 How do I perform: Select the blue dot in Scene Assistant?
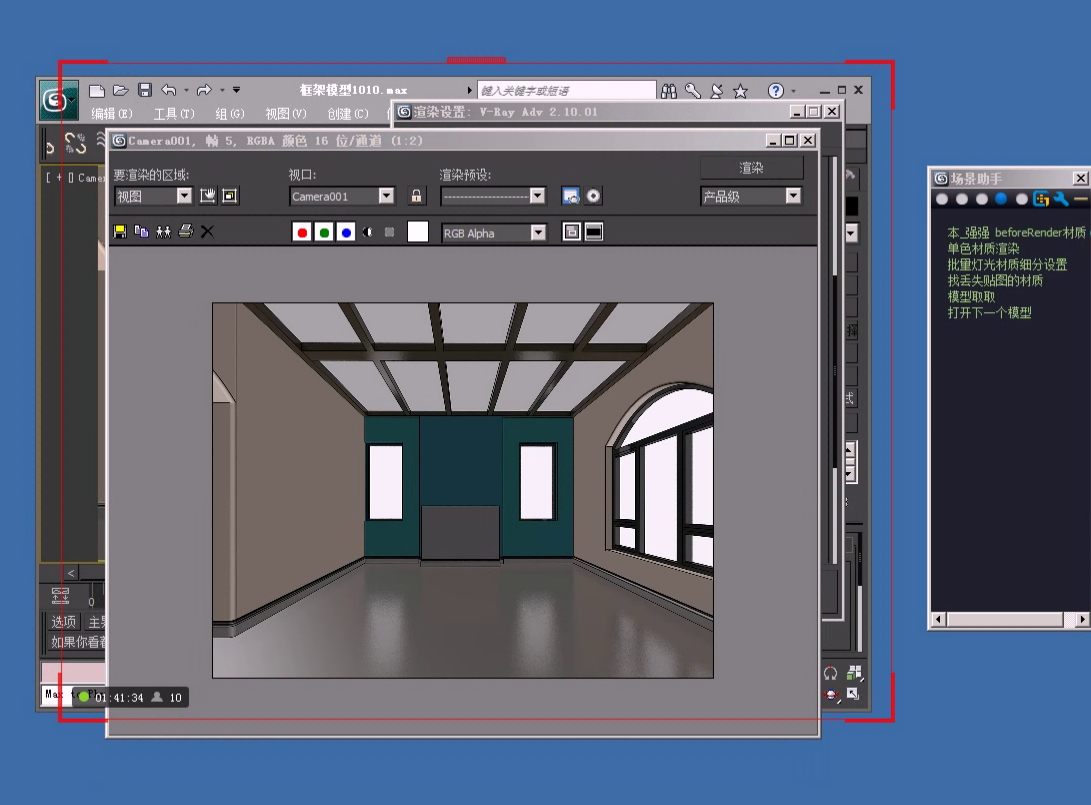coord(1001,199)
